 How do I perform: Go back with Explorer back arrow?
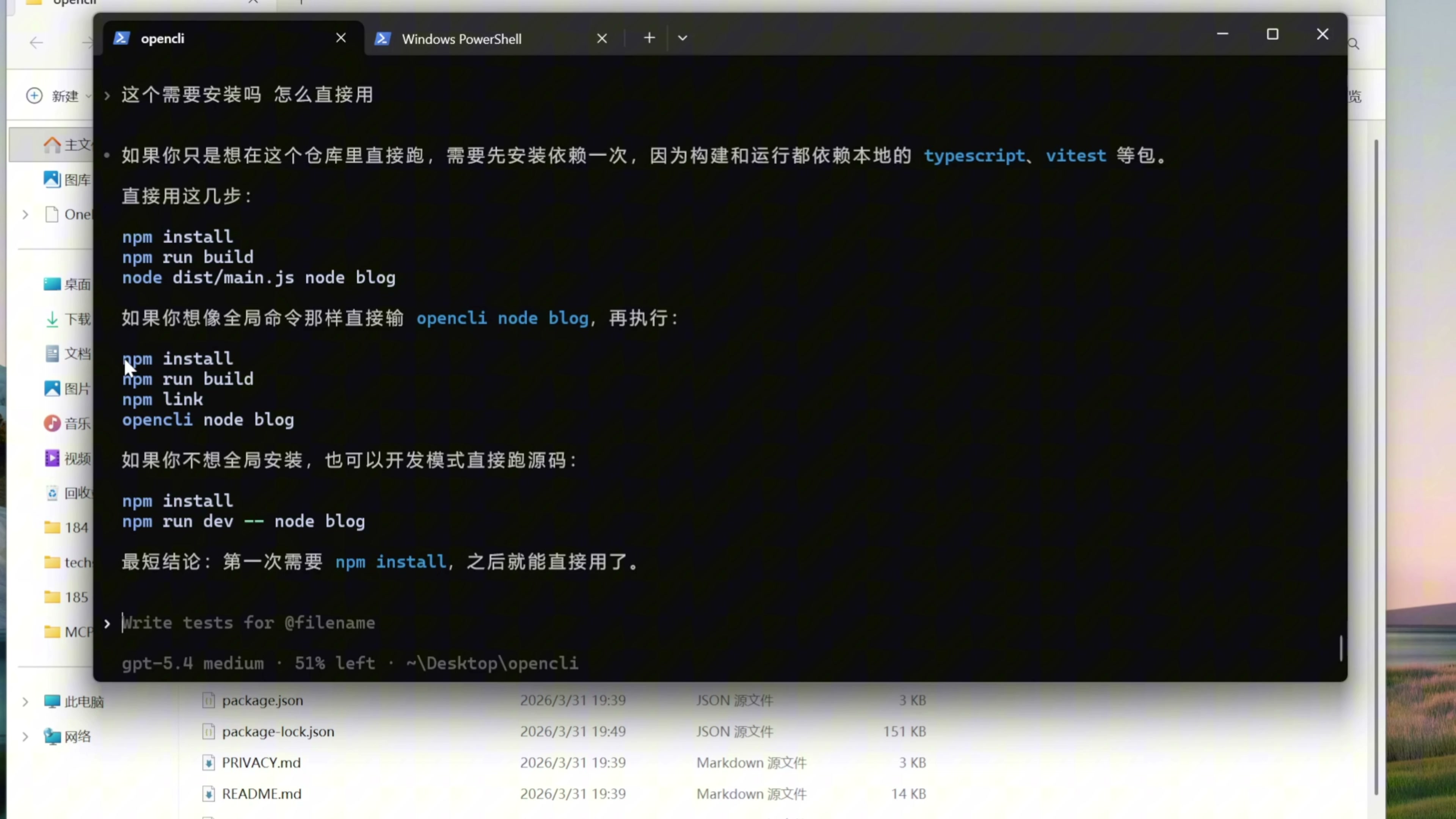coord(36,43)
